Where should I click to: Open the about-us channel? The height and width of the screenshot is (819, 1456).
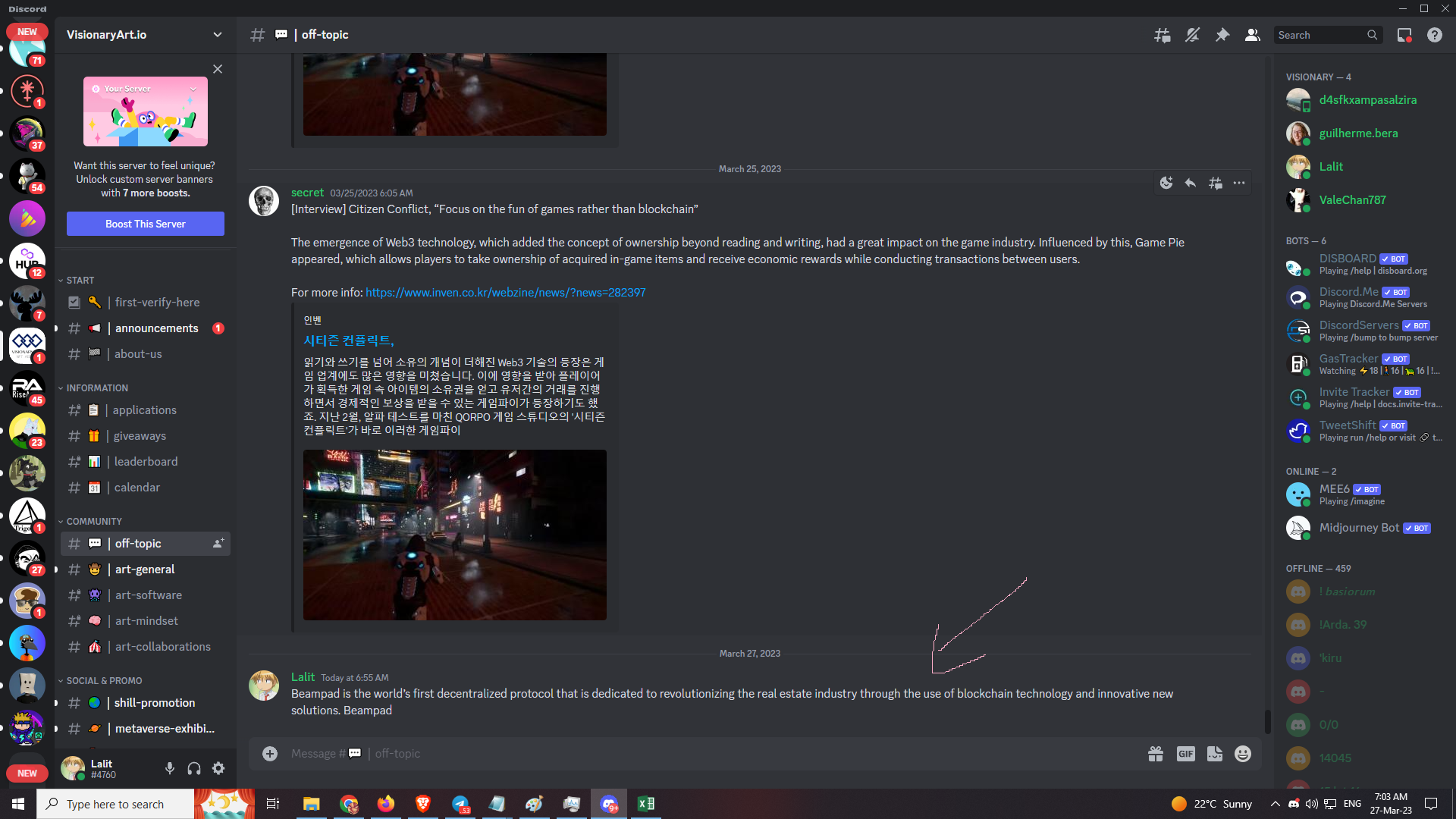pos(146,354)
